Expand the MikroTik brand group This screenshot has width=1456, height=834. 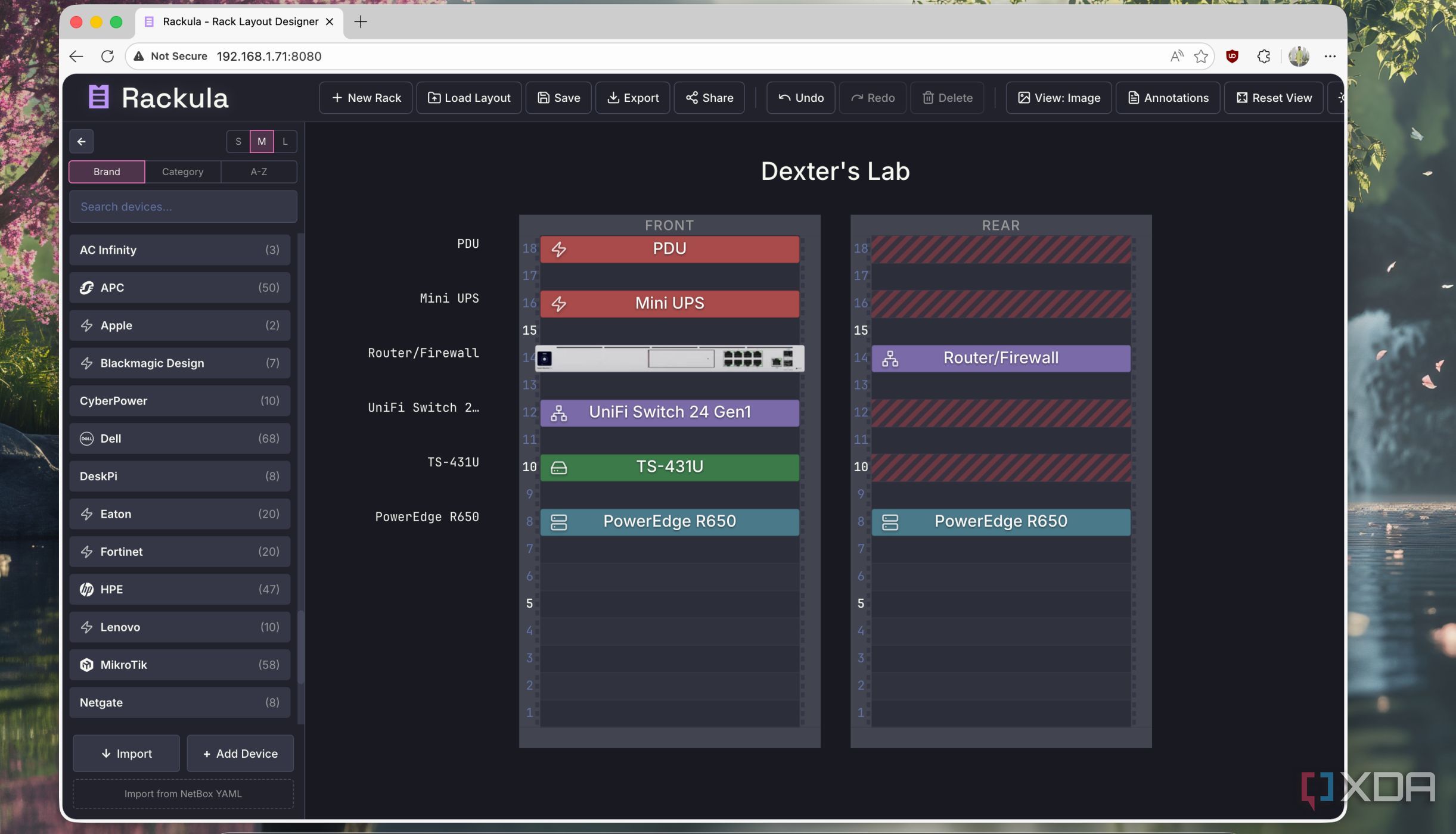(x=179, y=665)
